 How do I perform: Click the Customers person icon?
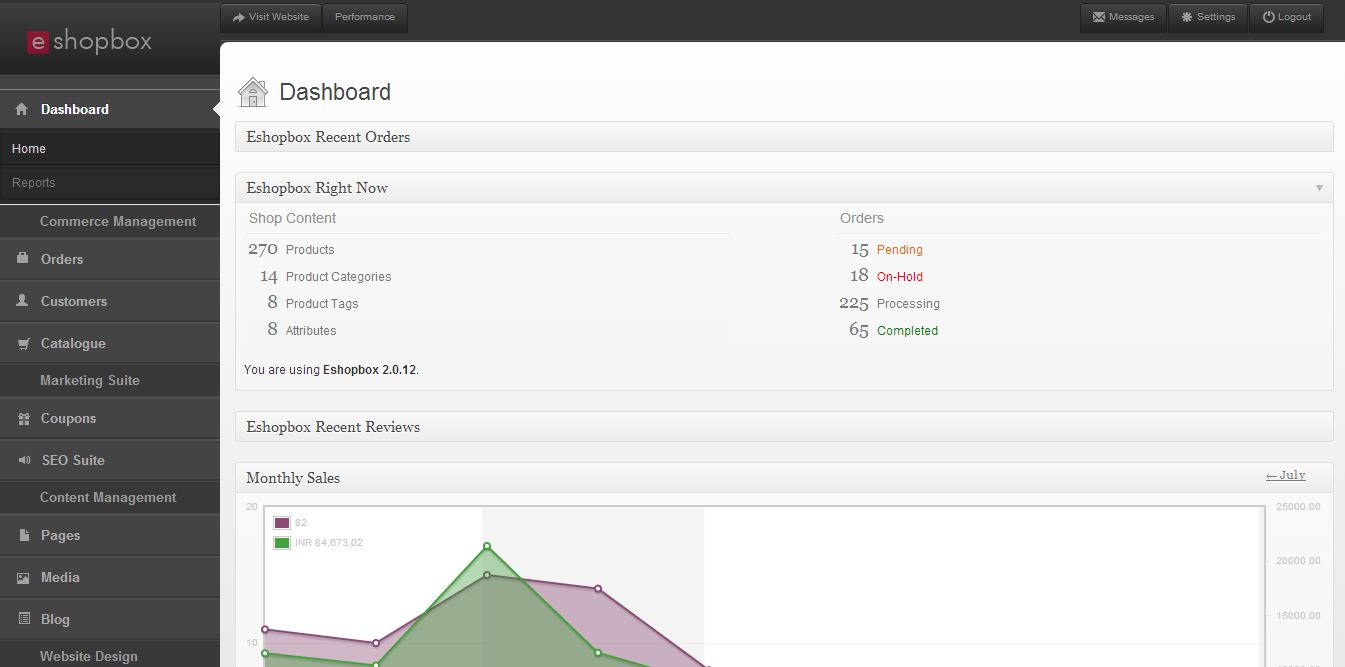click(x=22, y=301)
